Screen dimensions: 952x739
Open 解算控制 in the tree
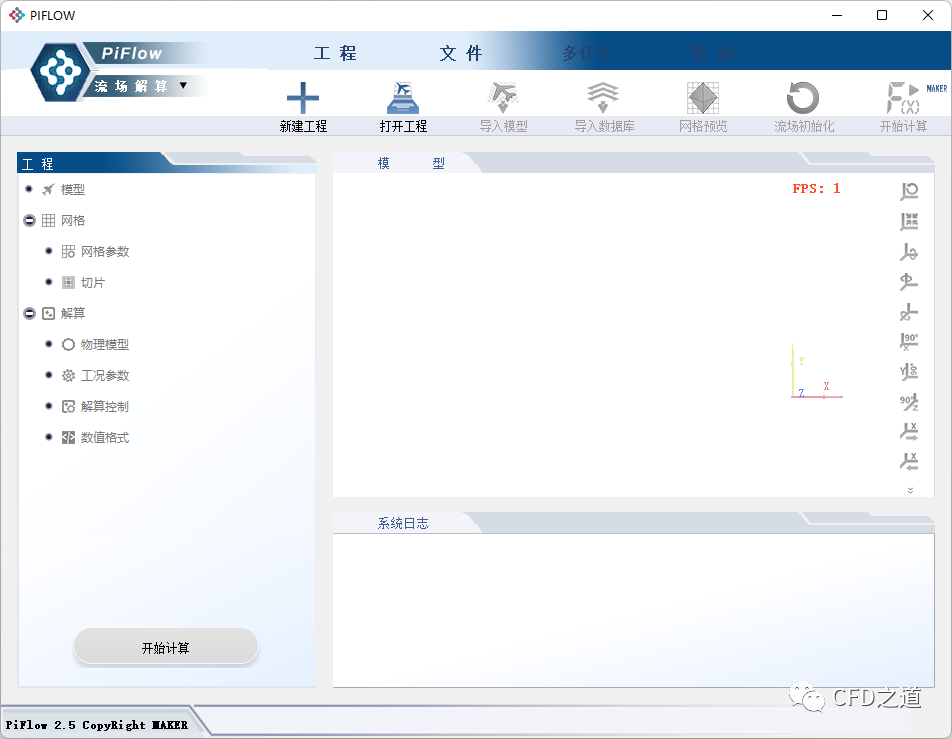click(105, 406)
